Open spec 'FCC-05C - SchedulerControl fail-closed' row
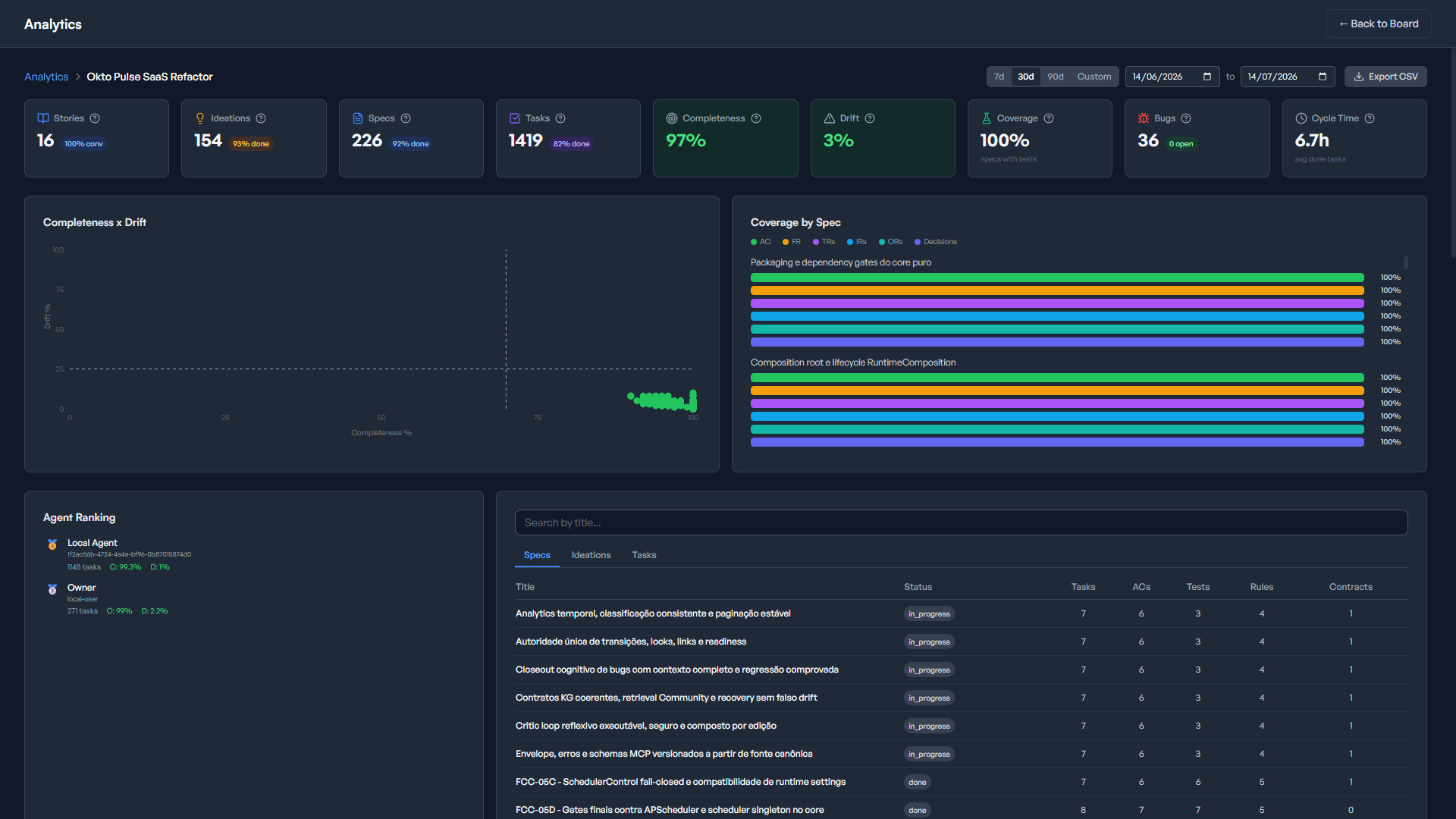This screenshot has width=1456, height=819. coord(962,782)
